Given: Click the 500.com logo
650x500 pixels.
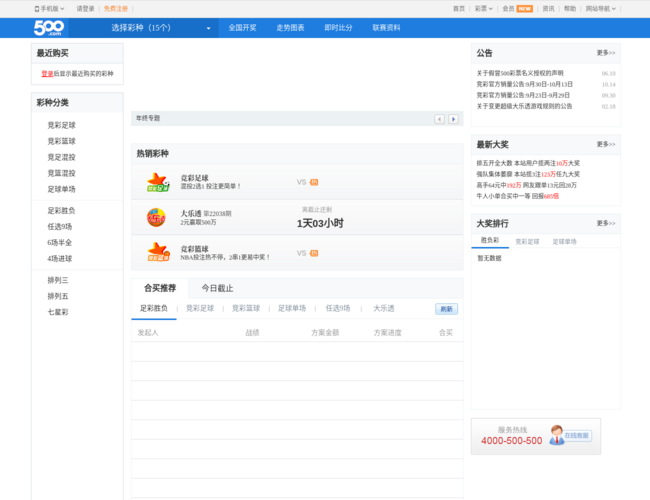Looking at the screenshot, I should pyautogui.click(x=49, y=28).
